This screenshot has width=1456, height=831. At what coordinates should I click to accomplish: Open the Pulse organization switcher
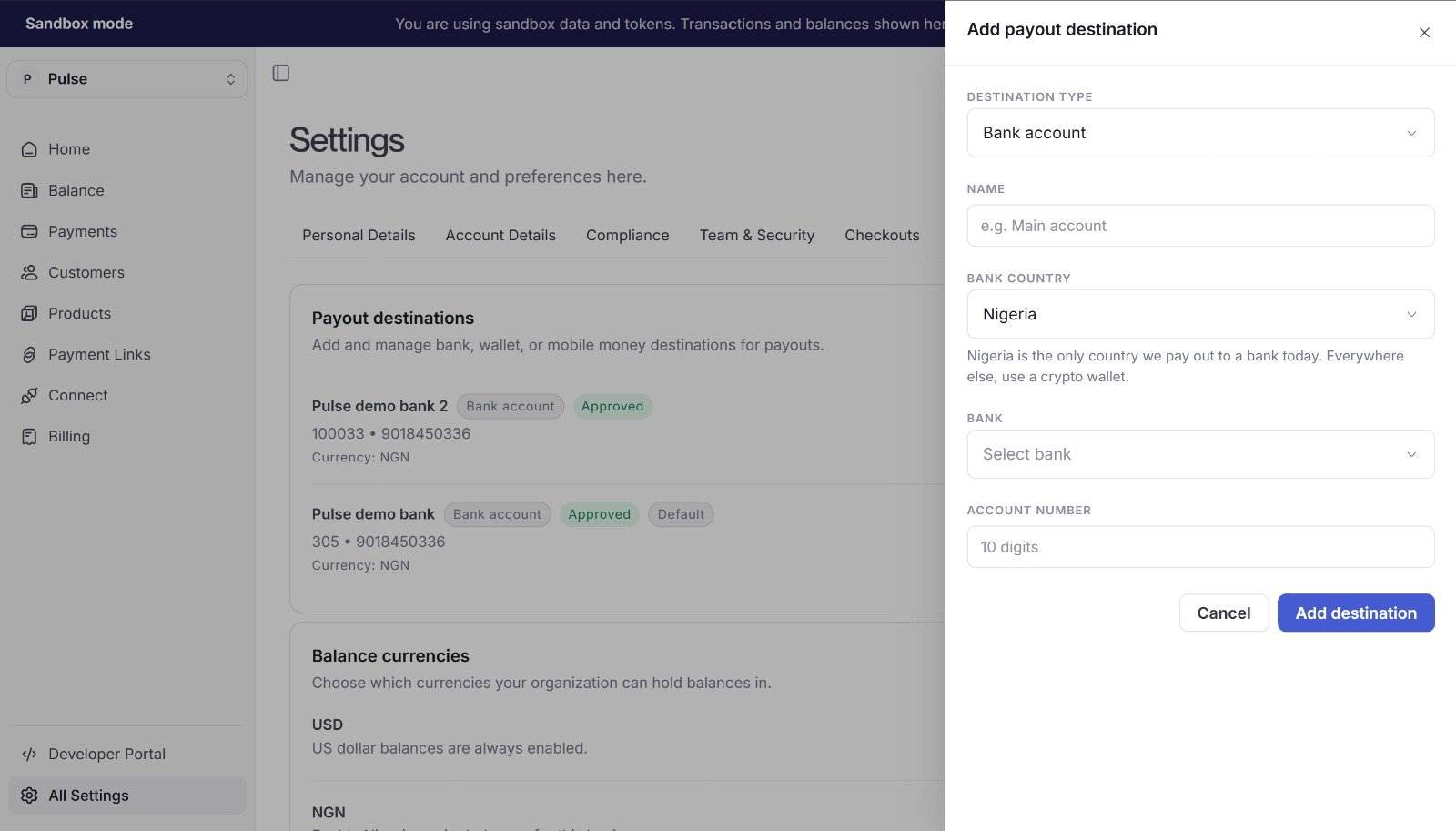[x=127, y=79]
